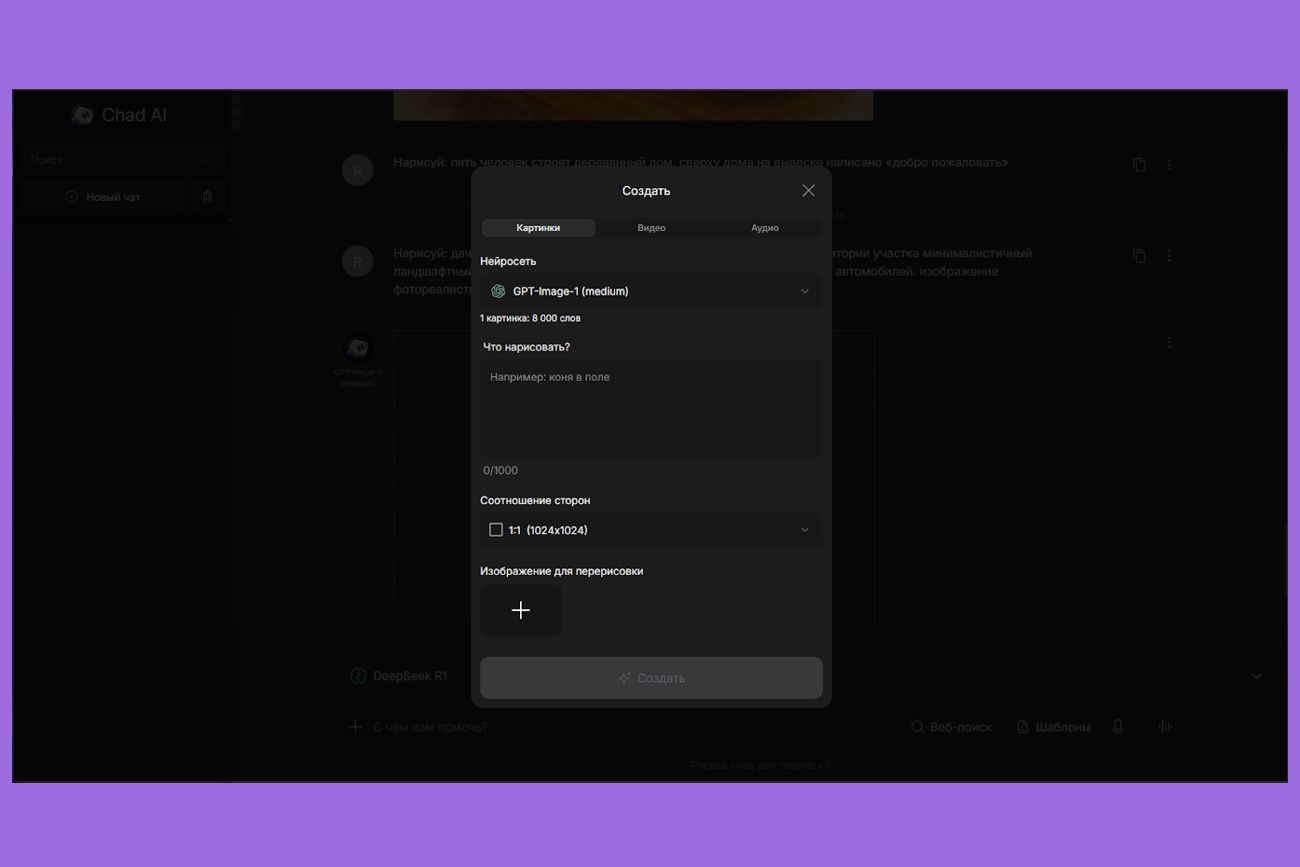Open more options for second message
Image resolution: width=1300 pixels, height=867 pixels.
(1169, 256)
